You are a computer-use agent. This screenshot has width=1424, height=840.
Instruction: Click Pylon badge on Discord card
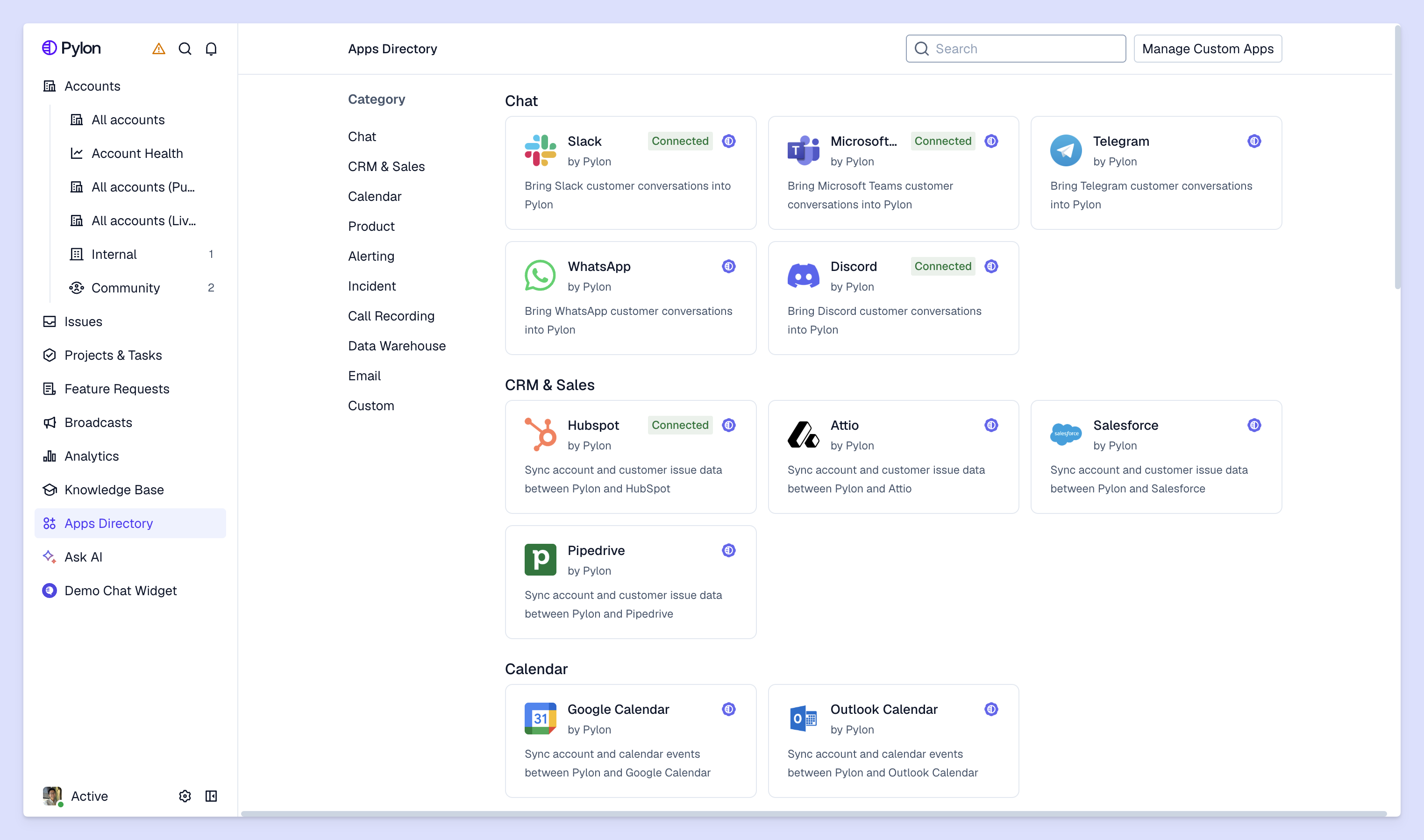pyautogui.click(x=991, y=266)
